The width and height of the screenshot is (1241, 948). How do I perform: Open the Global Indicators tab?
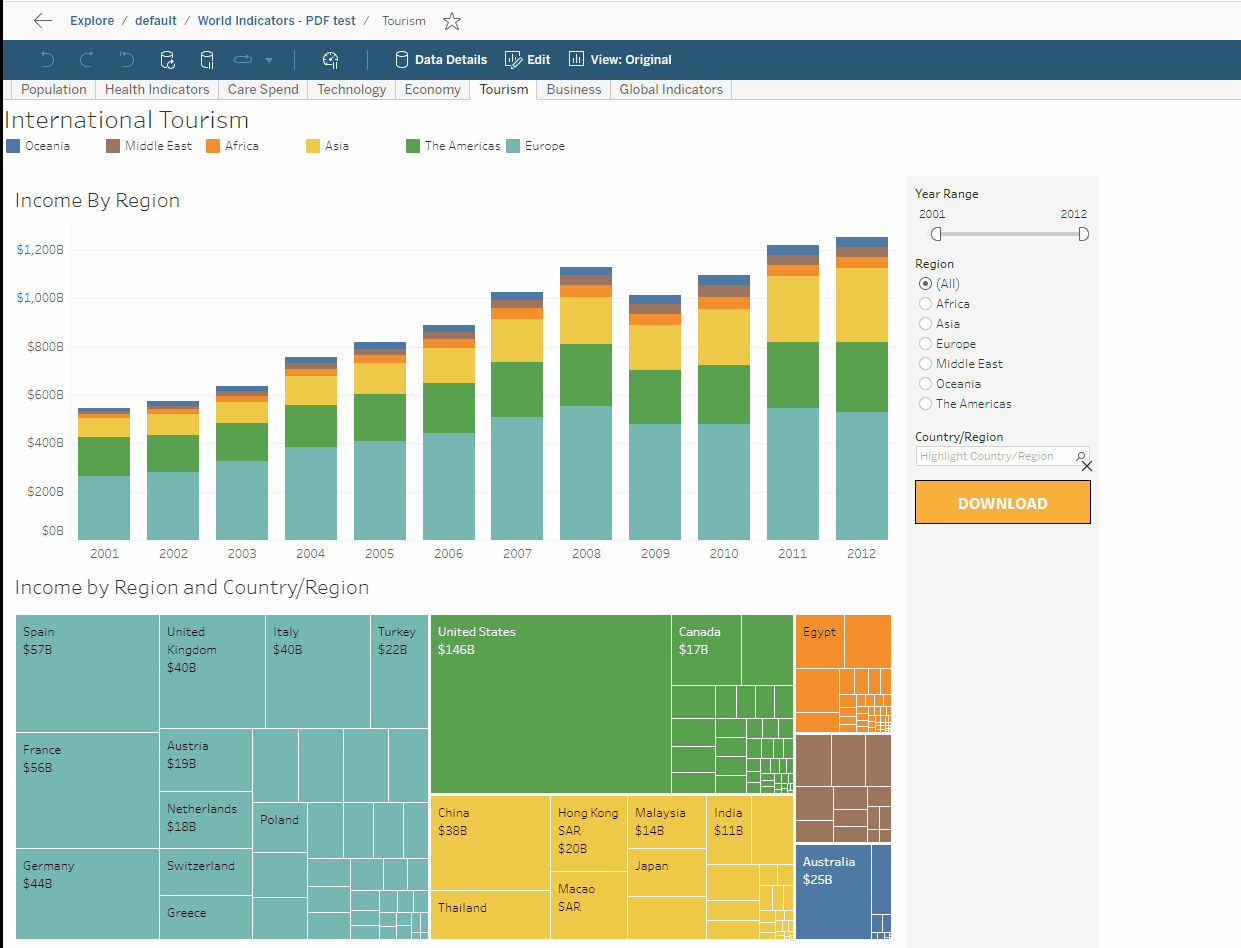coord(670,89)
